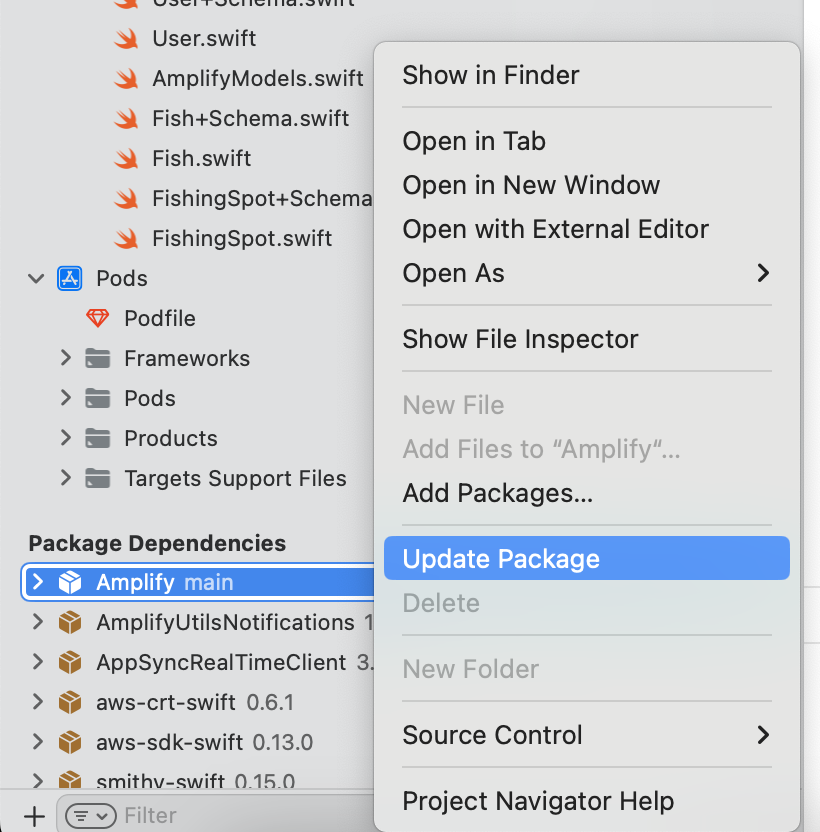The image size is (820, 832).
Task: Click the Swift icon beside Fish.swift
Action: pyautogui.click(x=125, y=159)
